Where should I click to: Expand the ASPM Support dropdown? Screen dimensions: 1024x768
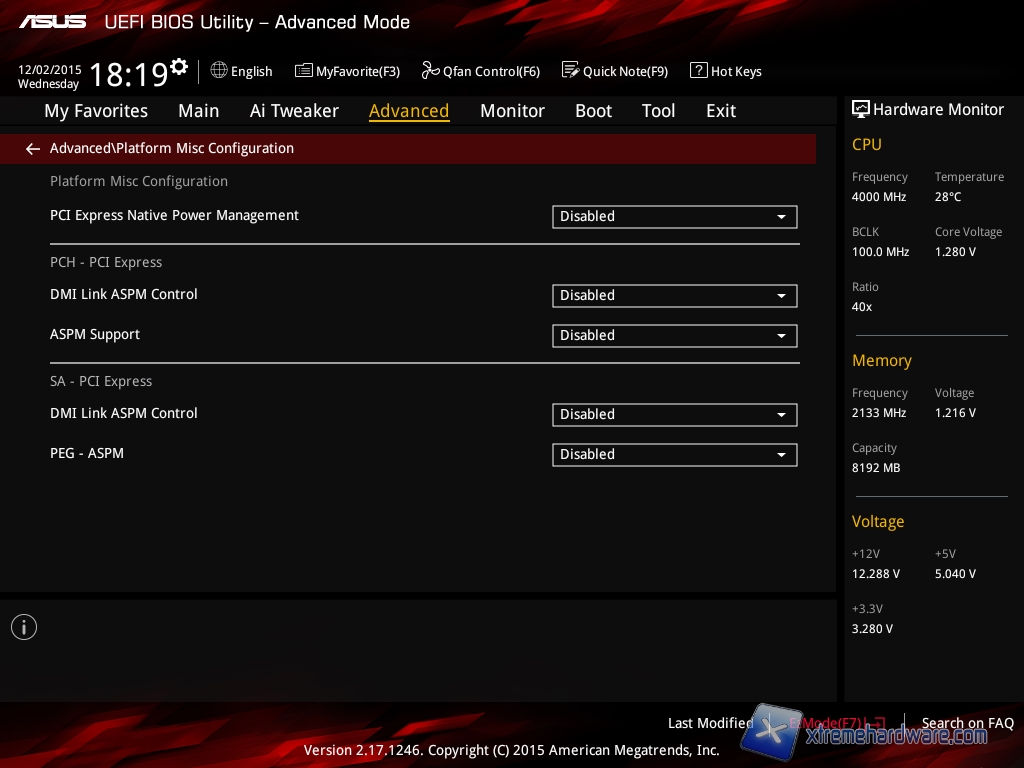675,335
